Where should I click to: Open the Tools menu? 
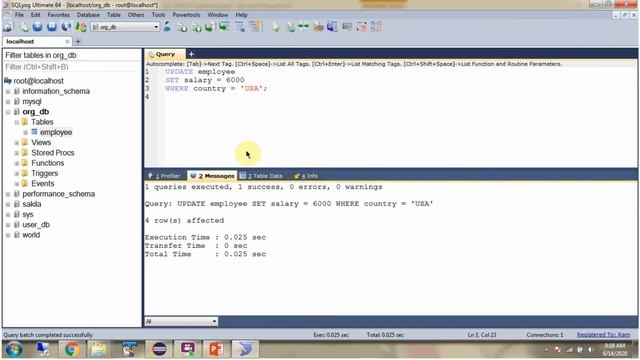158,15
